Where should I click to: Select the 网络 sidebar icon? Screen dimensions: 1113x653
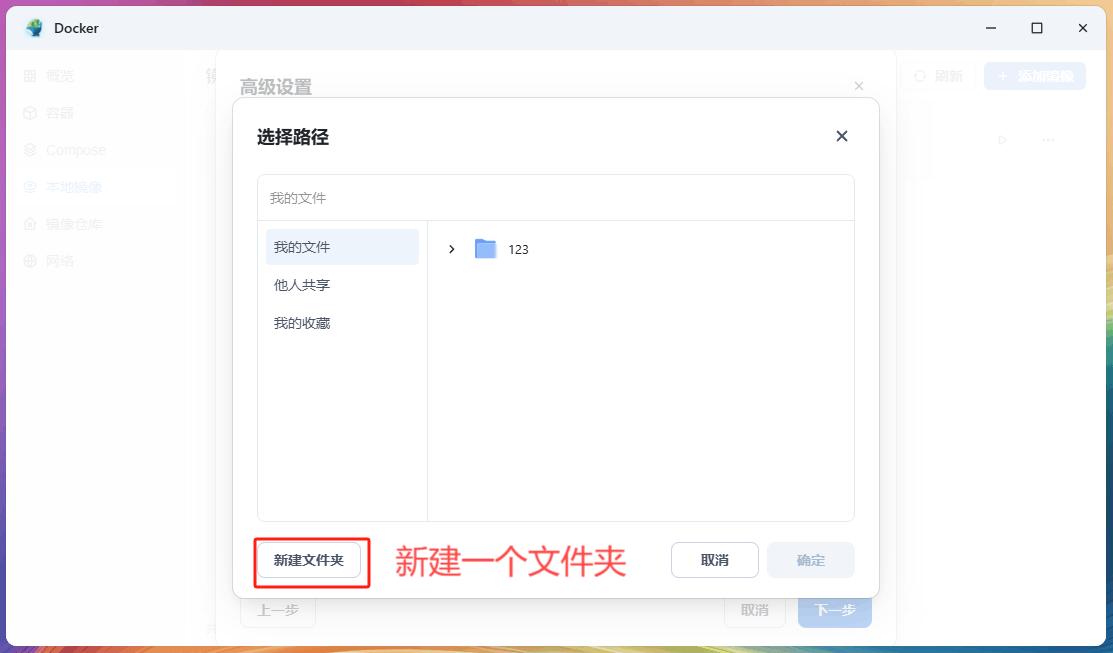30,261
